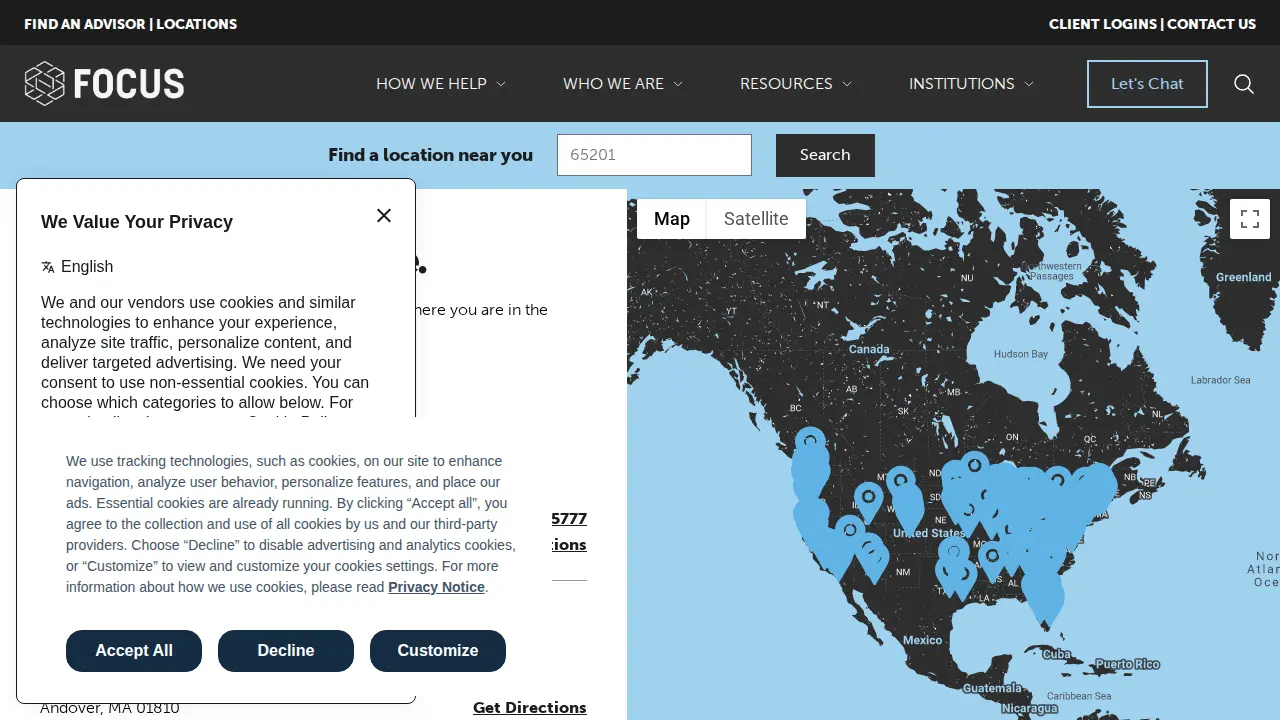Click the Puerto Rico map label

pyautogui.click(x=1127, y=664)
